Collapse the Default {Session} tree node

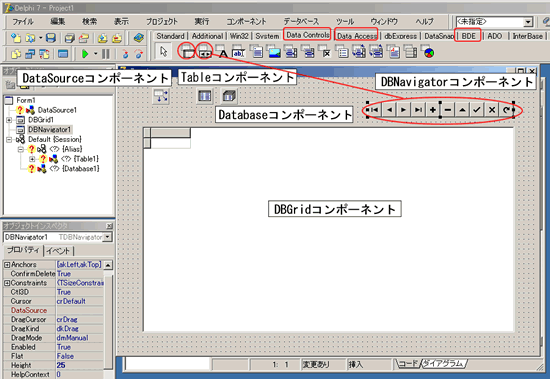(9, 140)
